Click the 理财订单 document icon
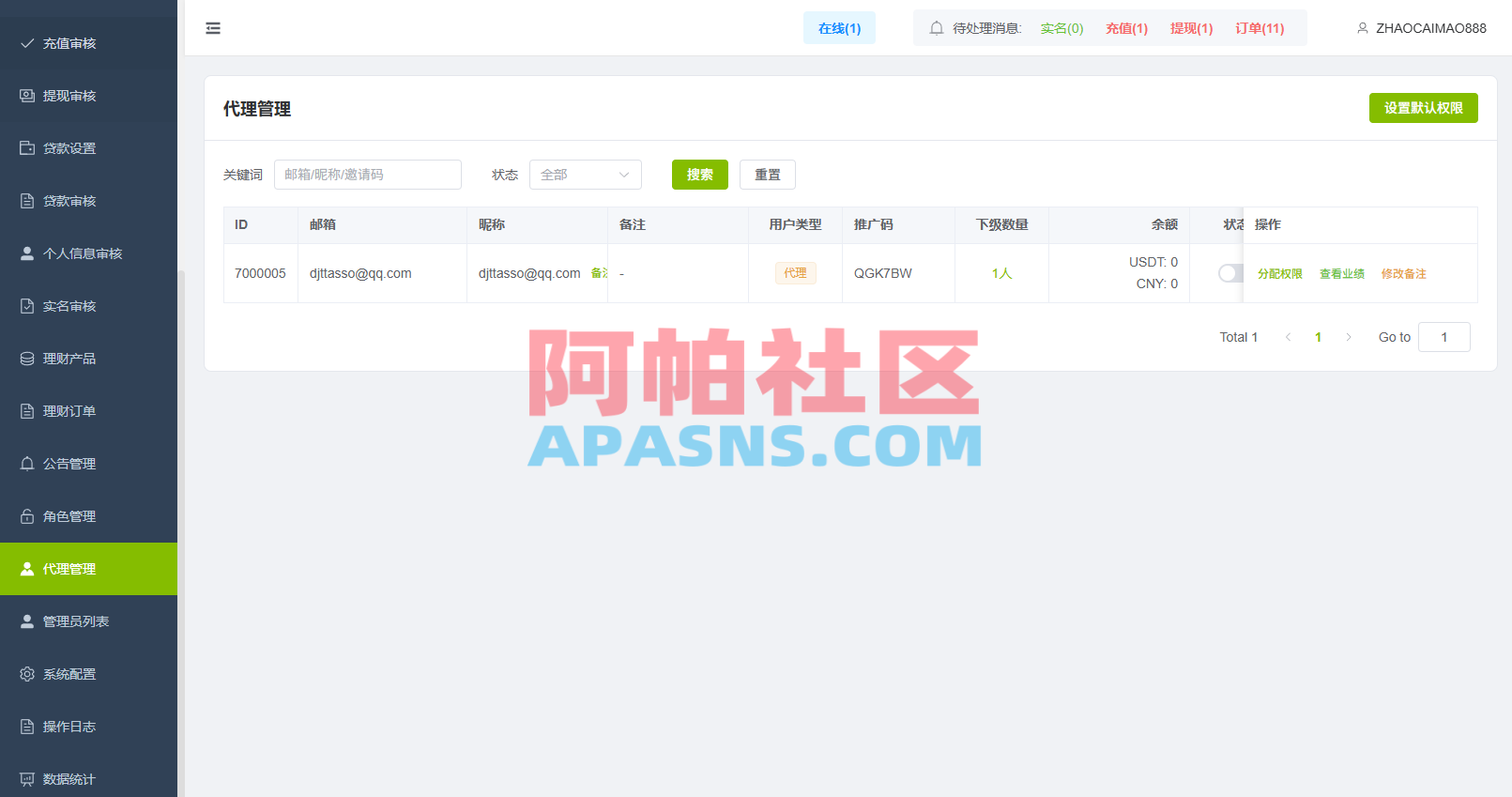 click(x=27, y=411)
